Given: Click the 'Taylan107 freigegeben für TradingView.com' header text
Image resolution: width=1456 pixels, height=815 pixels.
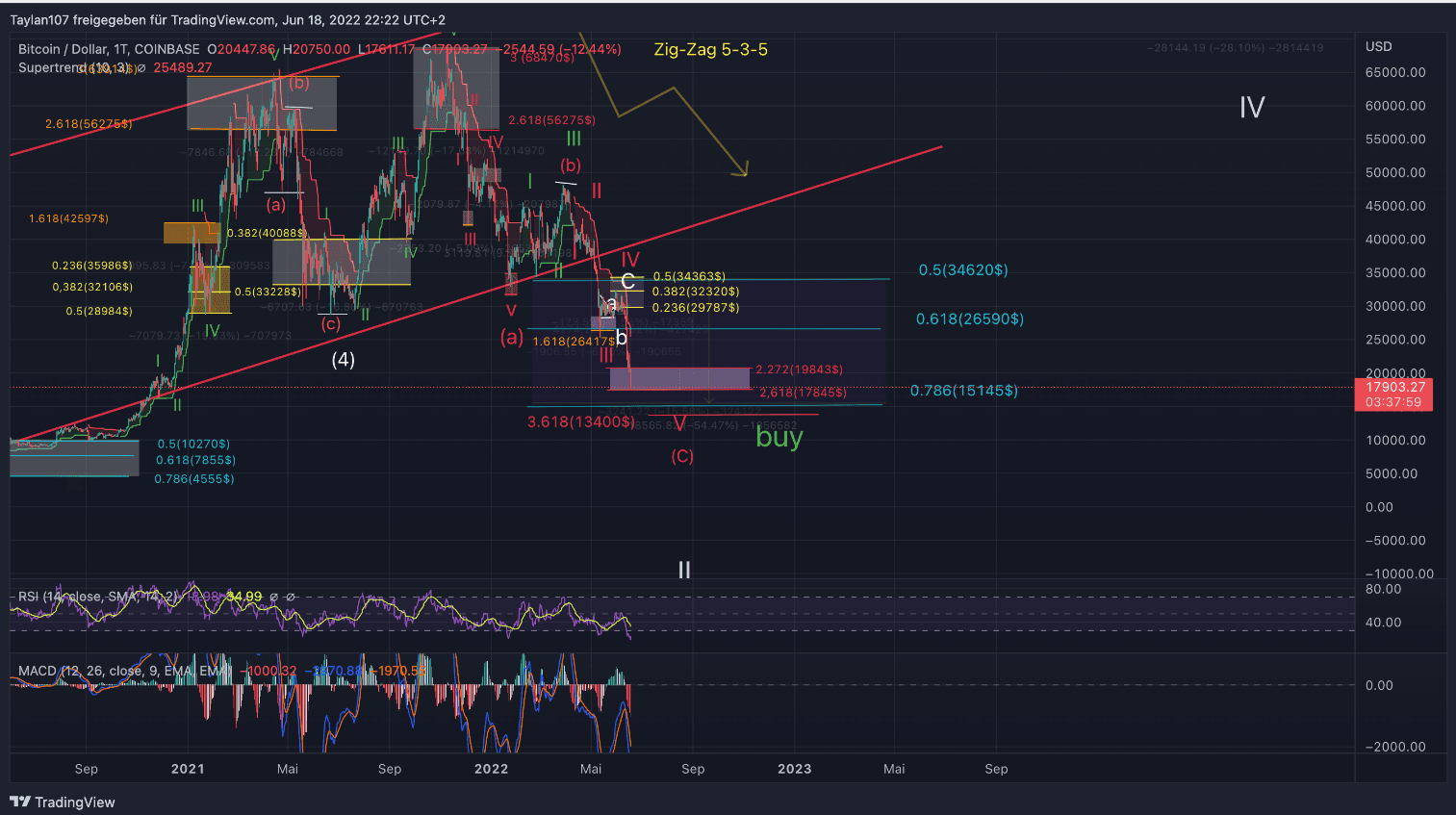Looking at the screenshot, I should tap(142, 19).
